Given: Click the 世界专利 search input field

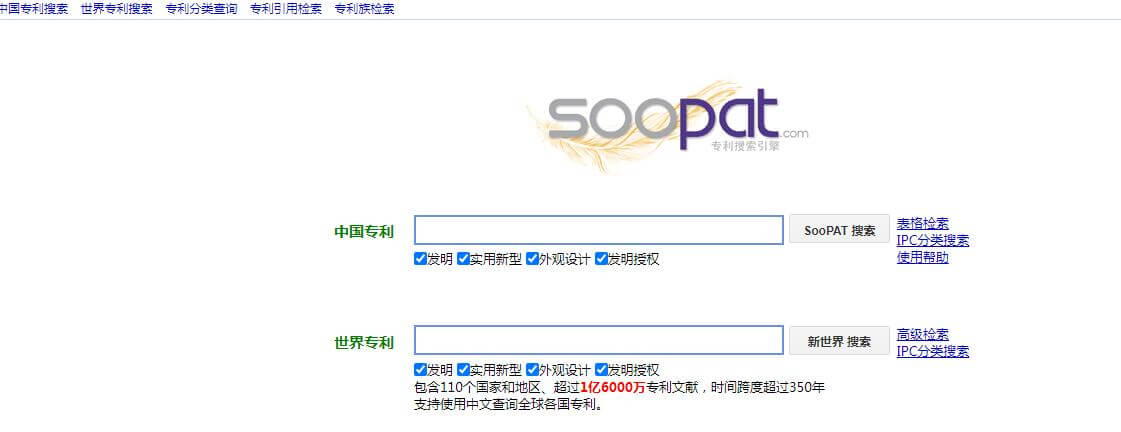Looking at the screenshot, I should coord(598,340).
